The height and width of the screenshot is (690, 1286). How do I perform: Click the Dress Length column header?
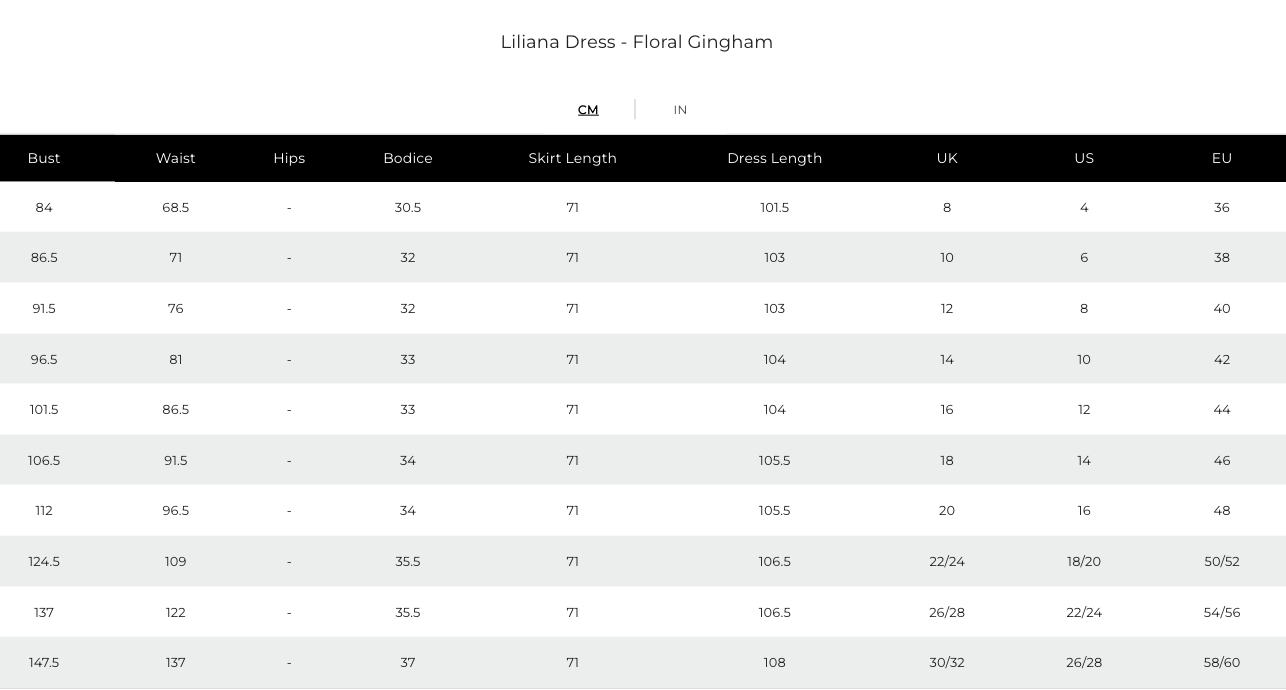click(775, 158)
